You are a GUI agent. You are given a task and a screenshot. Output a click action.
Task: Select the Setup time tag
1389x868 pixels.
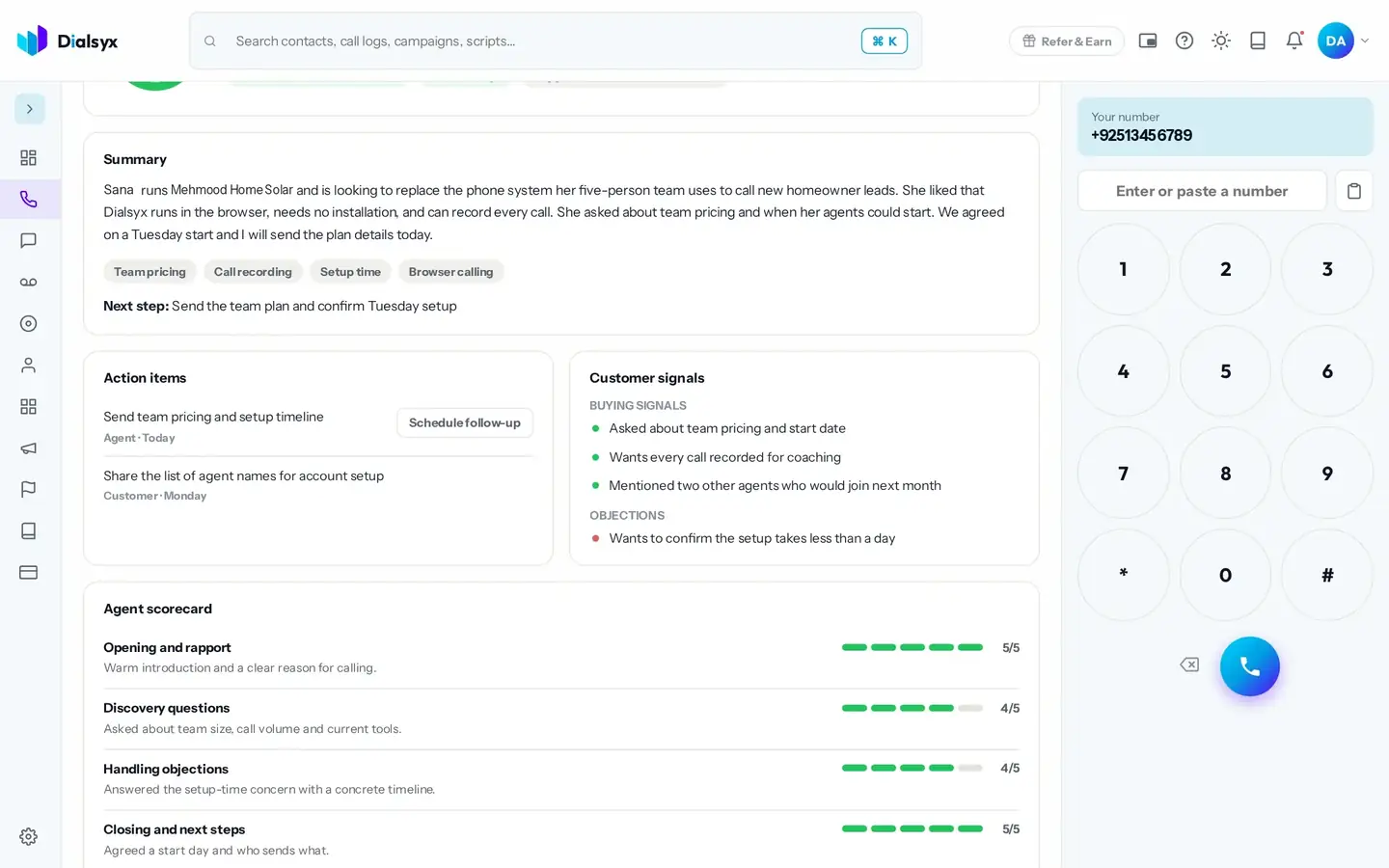(350, 272)
